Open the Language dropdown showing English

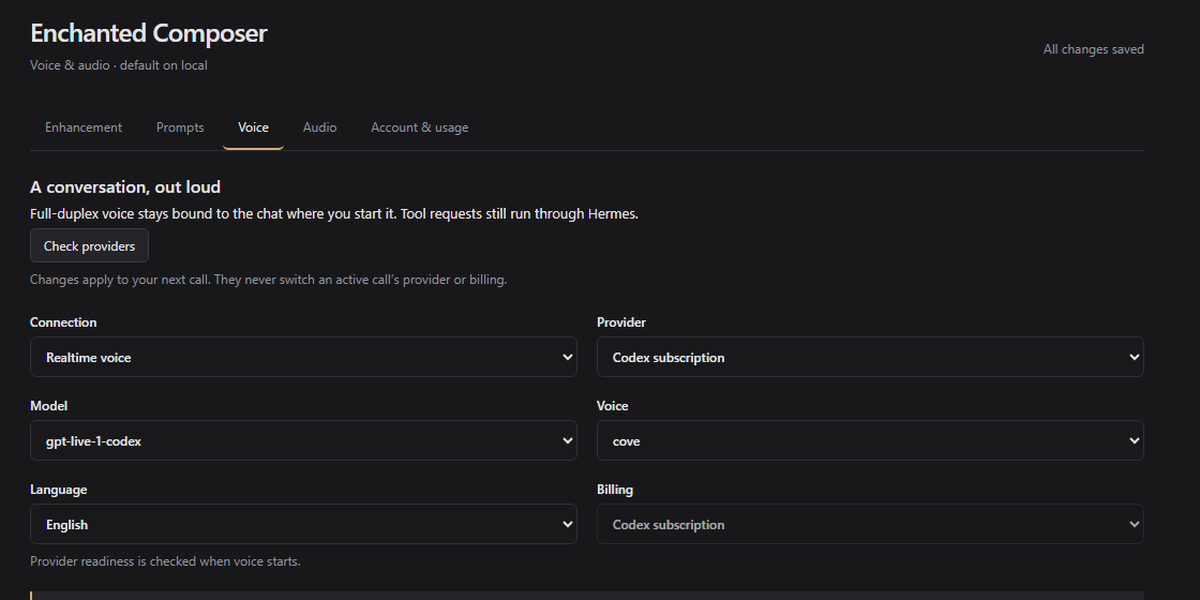tap(303, 524)
